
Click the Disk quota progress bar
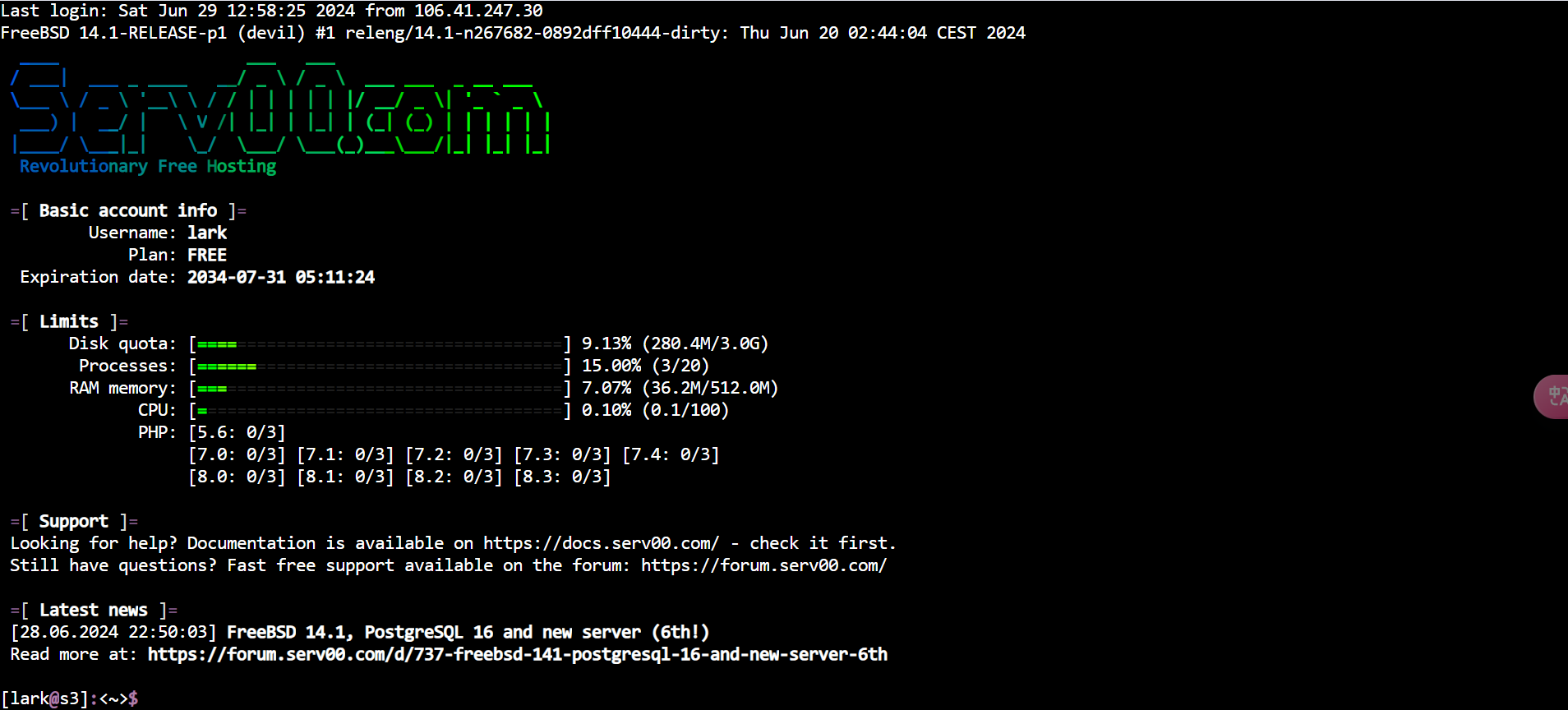pos(380,343)
